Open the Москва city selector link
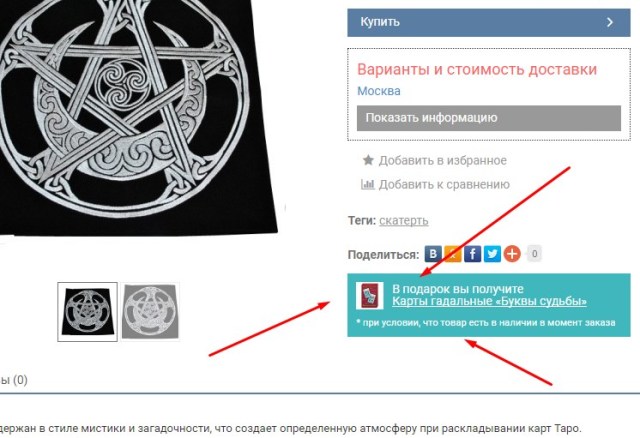Screen dimensions: 640x438 tap(379, 91)
